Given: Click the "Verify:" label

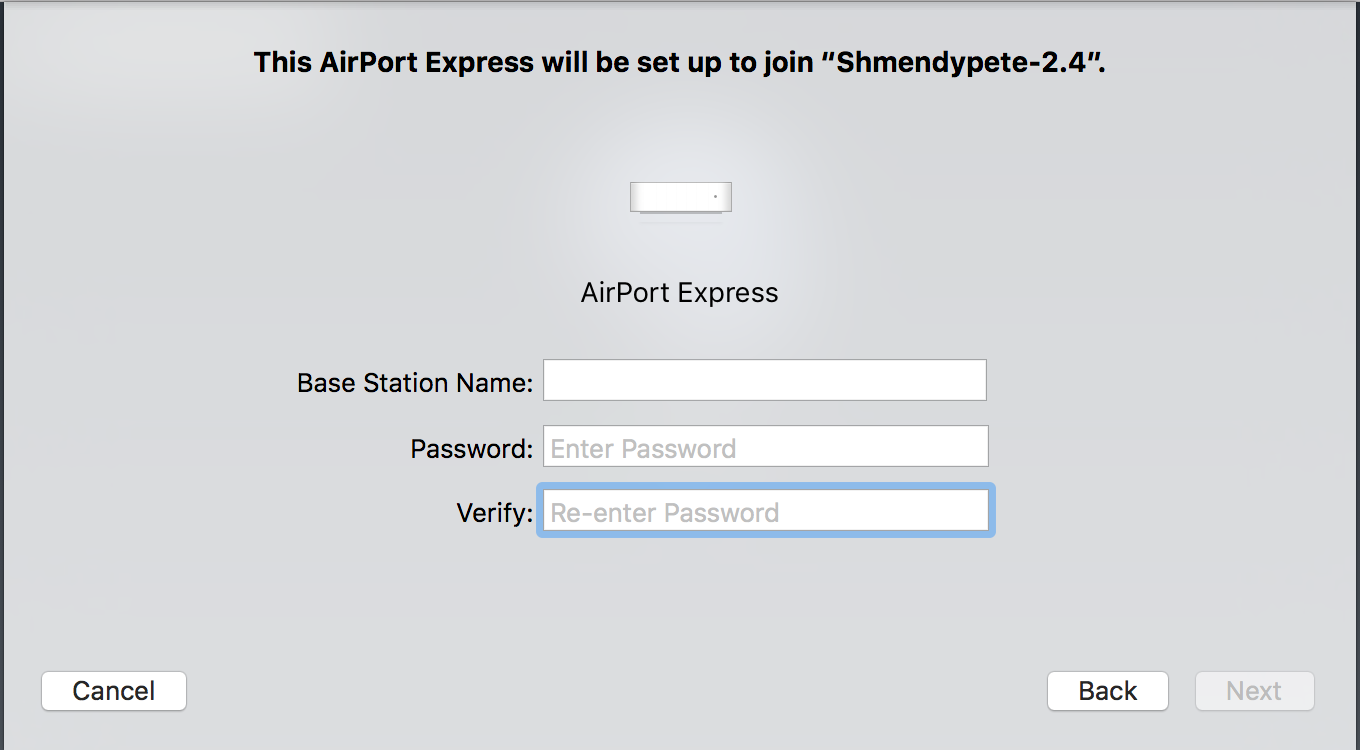Looking at the screenshot, I should click(x=494, y=513).
